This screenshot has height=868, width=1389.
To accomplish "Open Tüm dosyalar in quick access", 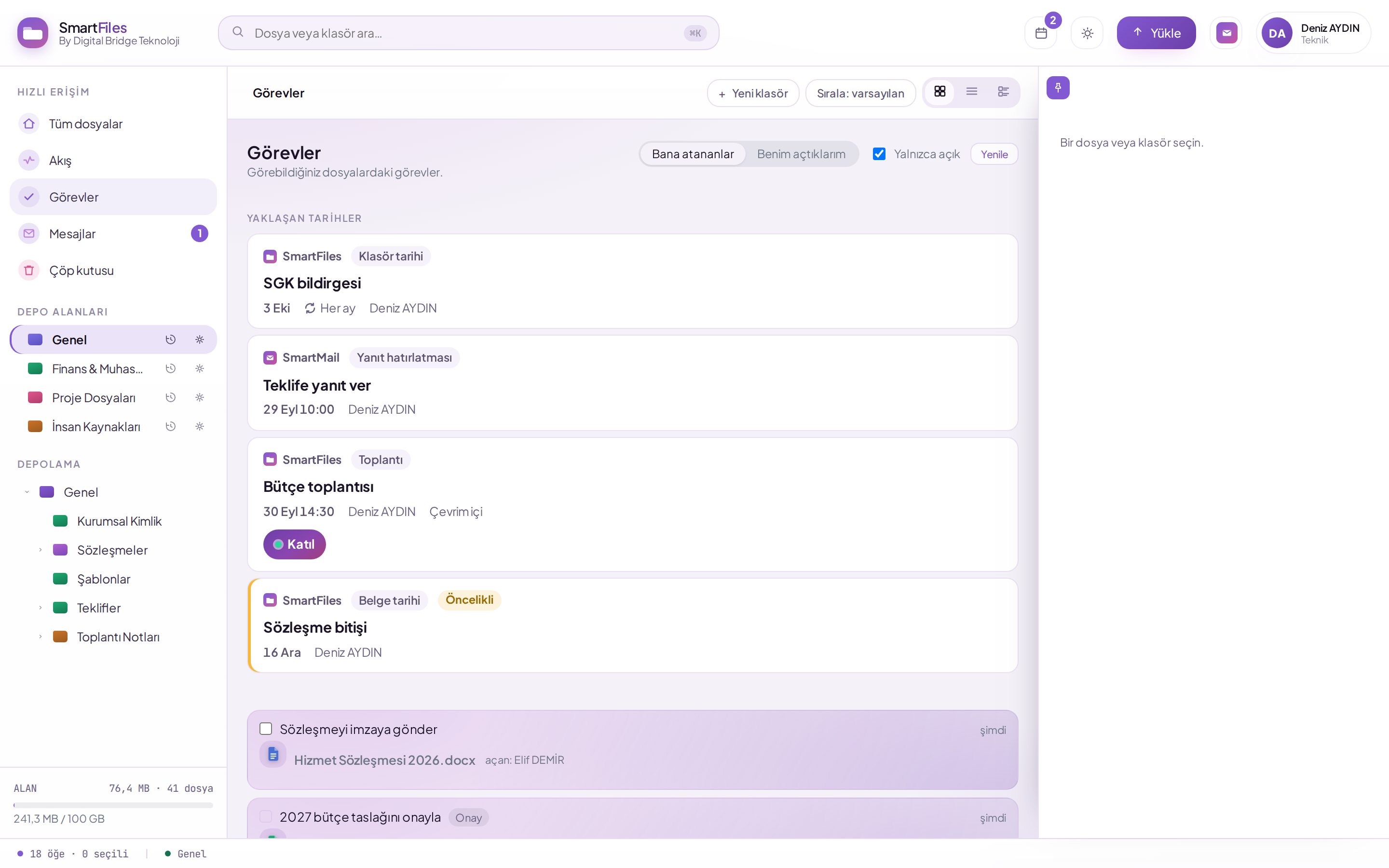I will pyautogui.click(x=113, y=124).
